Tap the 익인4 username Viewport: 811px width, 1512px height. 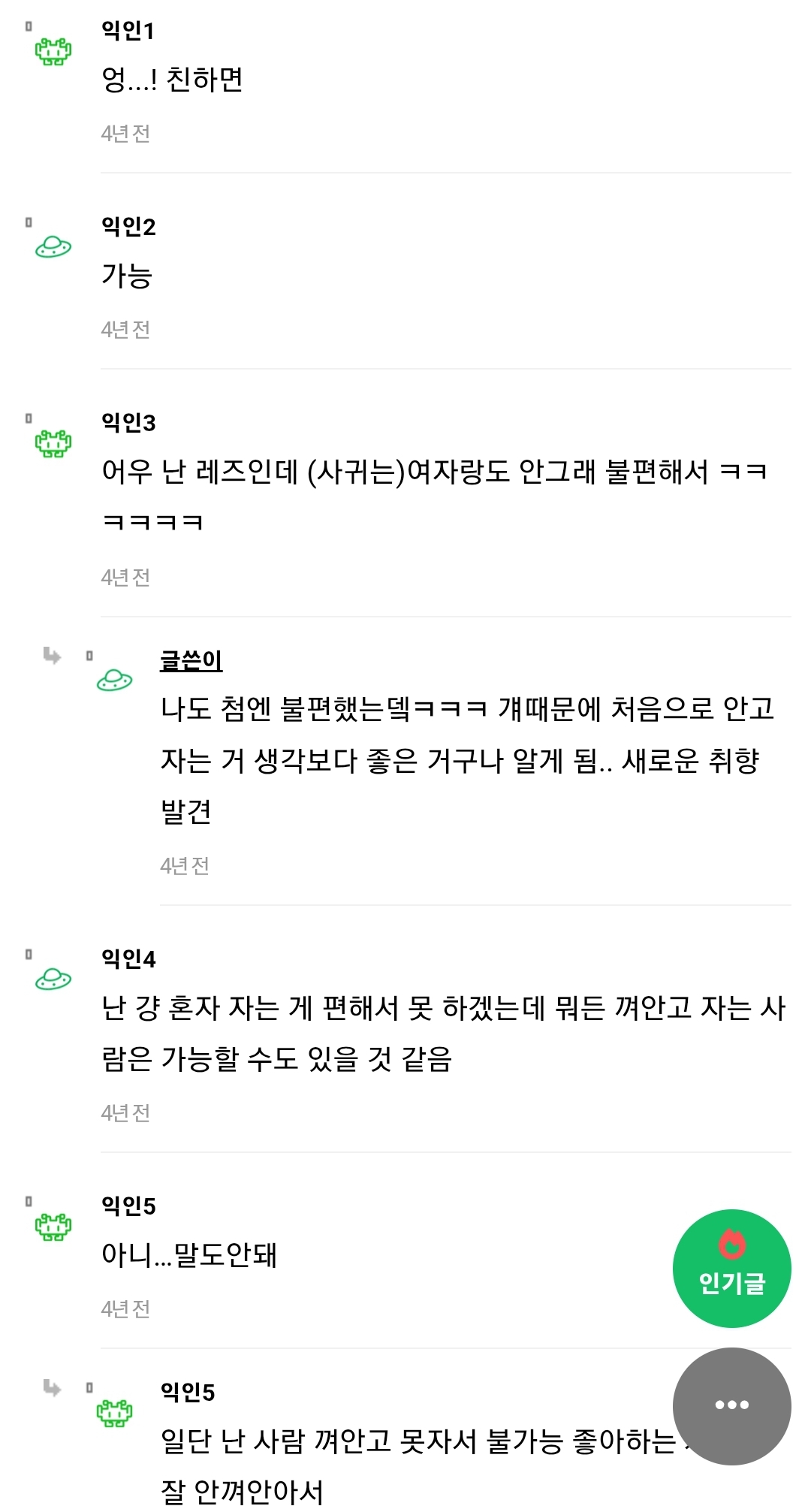point(128,958)
